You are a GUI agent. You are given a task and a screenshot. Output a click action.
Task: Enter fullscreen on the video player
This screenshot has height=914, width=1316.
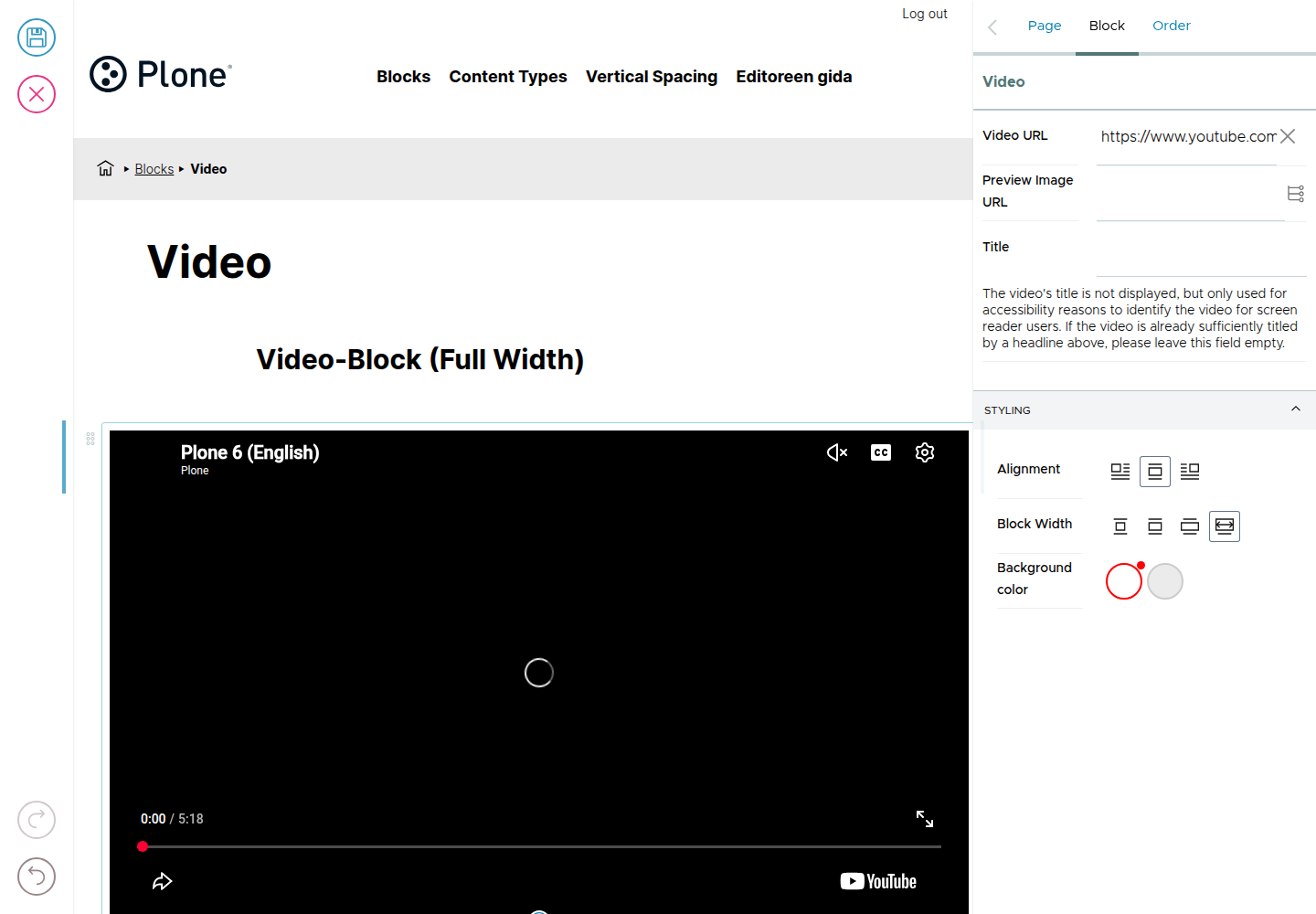click(925, 819)
